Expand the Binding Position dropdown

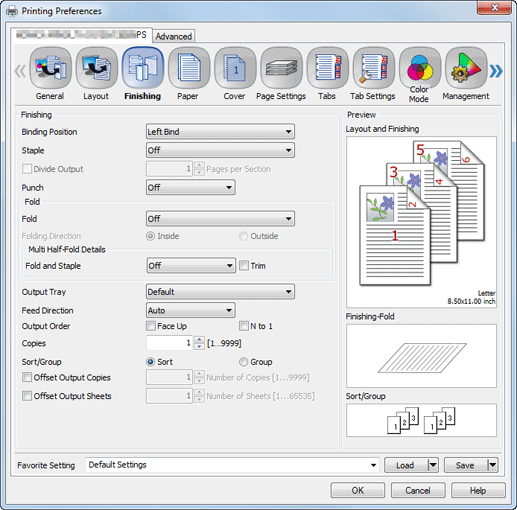point(220,132)
